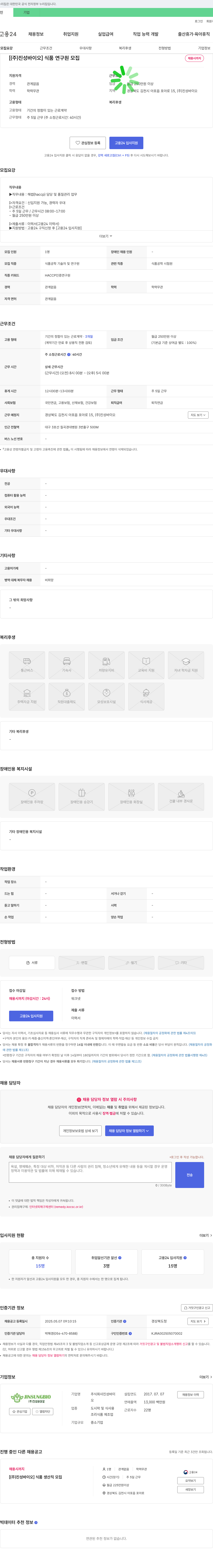
Task: Click the 거짓구인광고 신고 button
Action: [197, 1308]
